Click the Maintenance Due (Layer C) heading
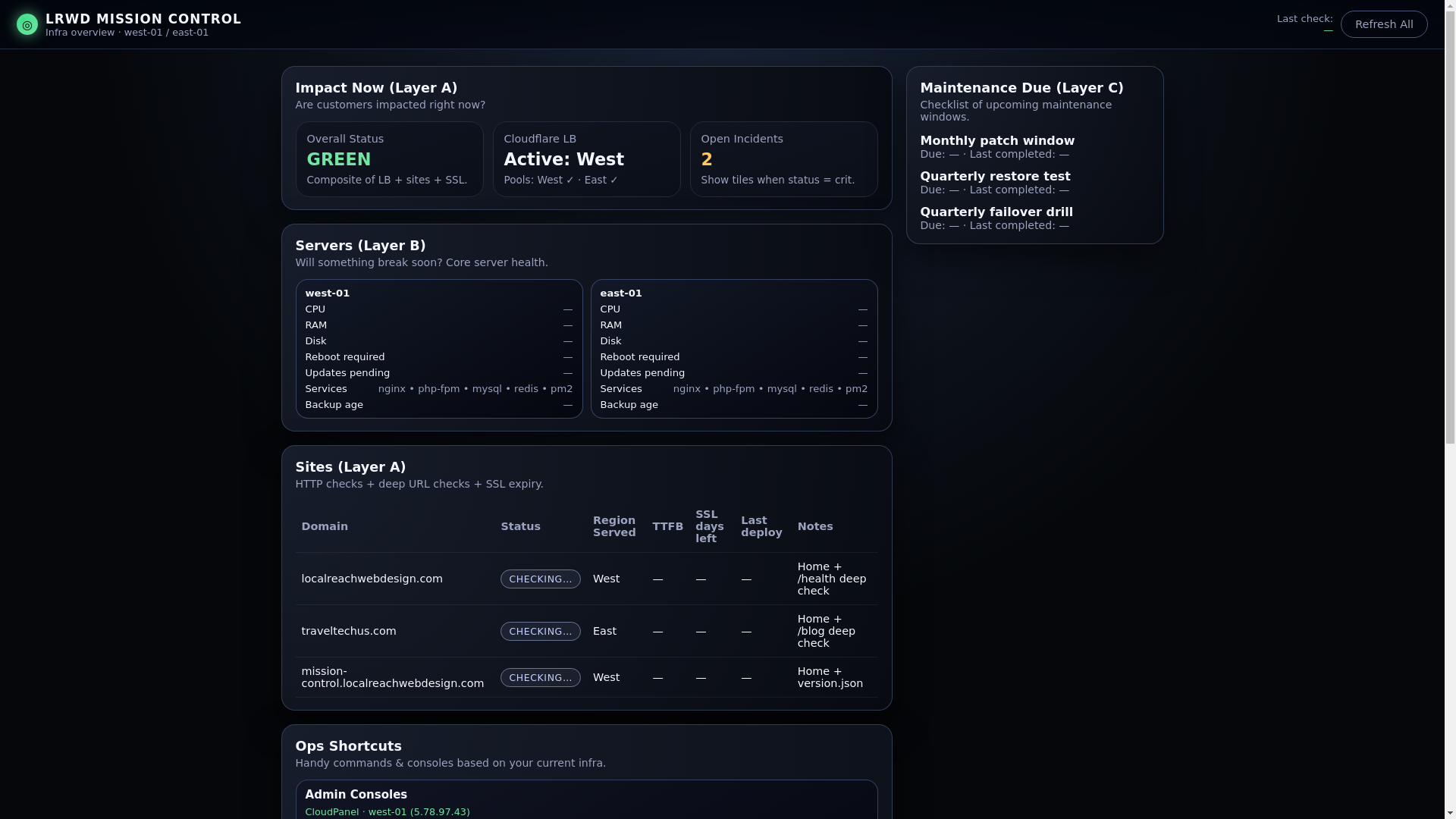The width and height of the screenshot is (1456, 819). click(1021, 88)
